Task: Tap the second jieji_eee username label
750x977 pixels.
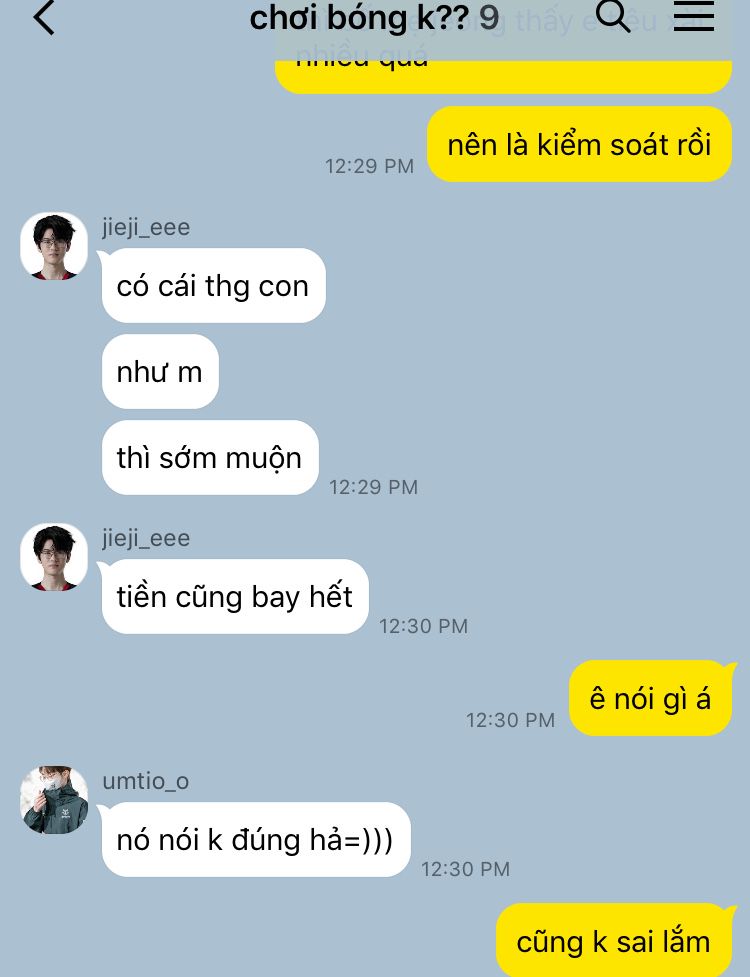Action: tap(146, 538)
